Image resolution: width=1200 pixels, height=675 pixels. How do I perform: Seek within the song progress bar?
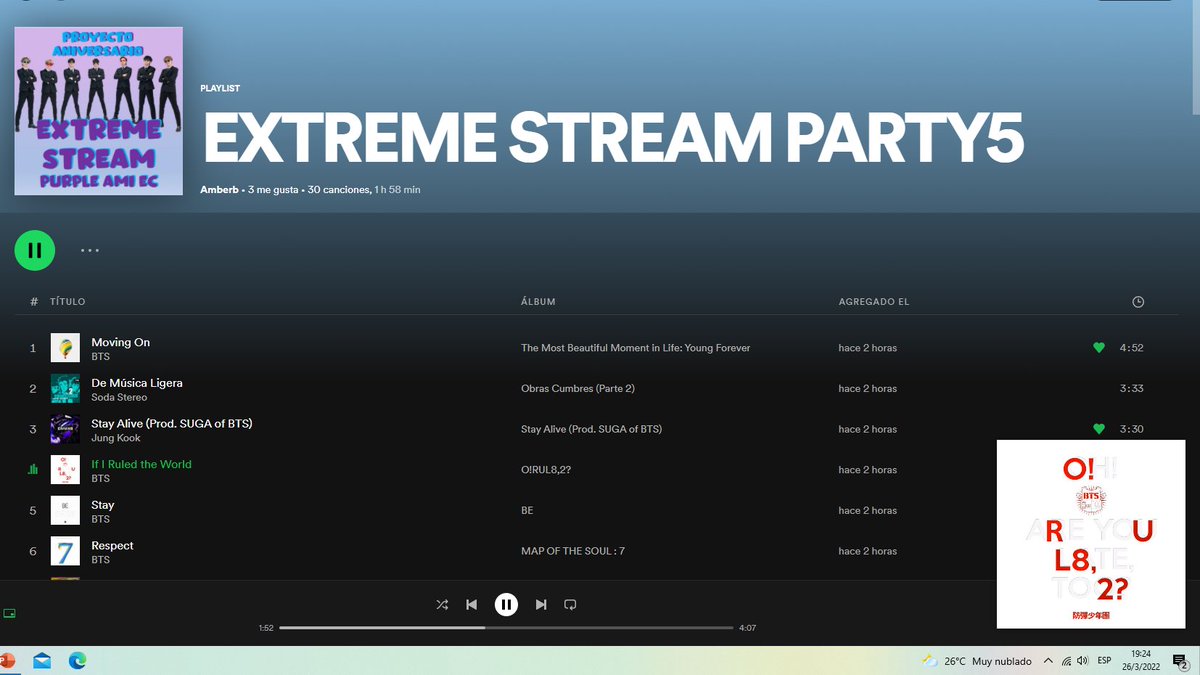pyautogui.click(x=506, y=628)
